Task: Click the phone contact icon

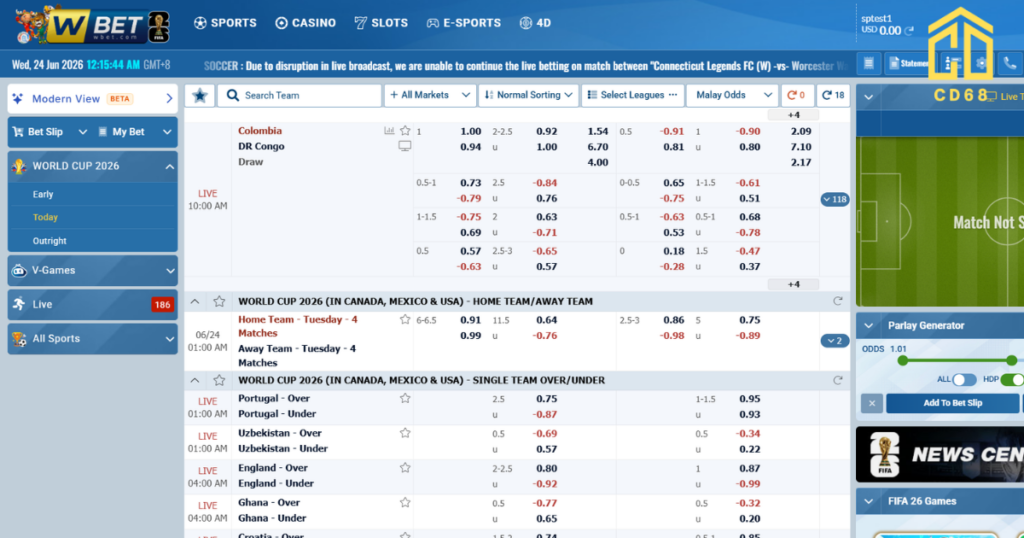Action: coord(1010,63)
